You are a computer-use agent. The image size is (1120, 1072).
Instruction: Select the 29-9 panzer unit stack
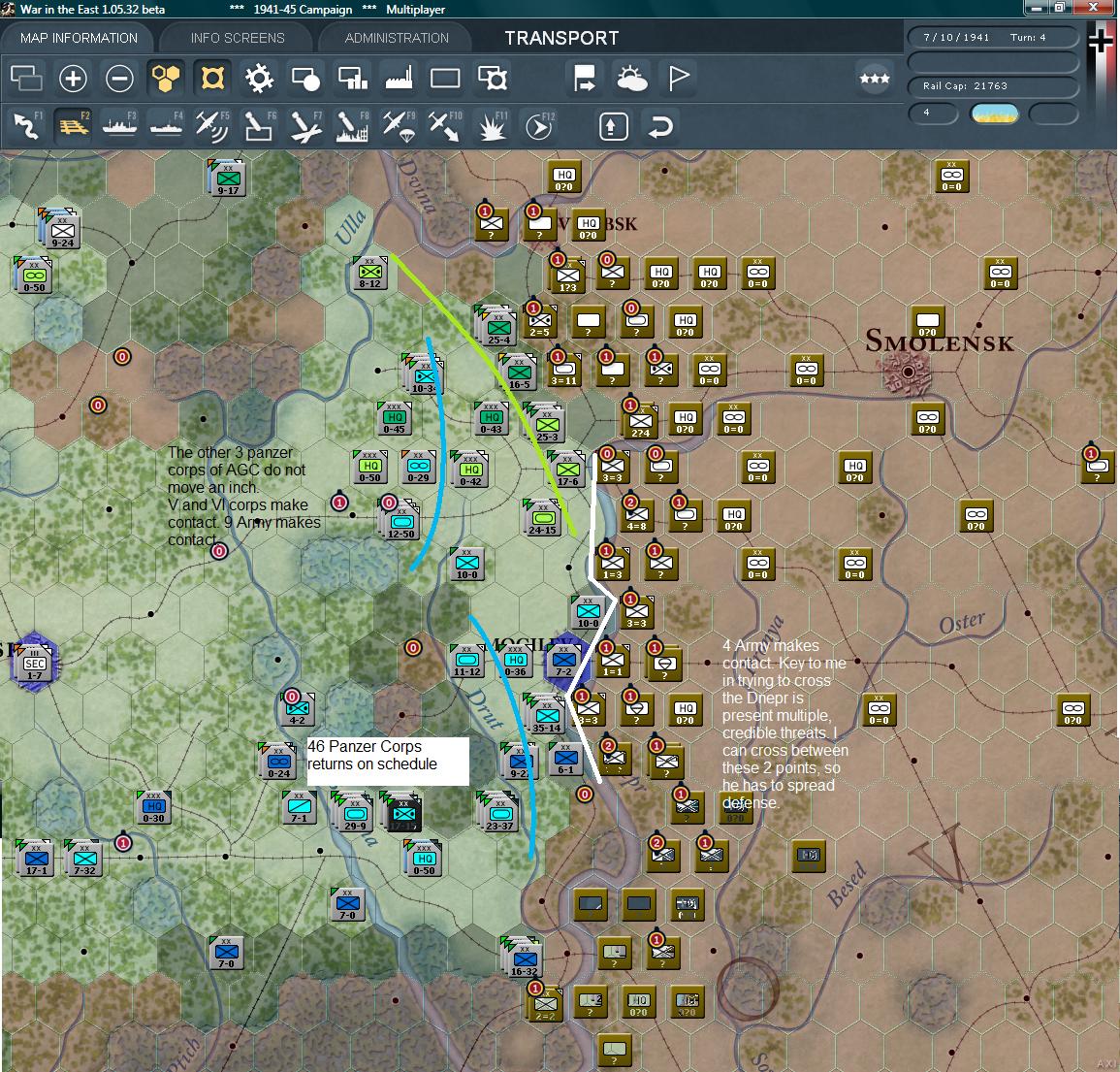click(x=354, y=812)
